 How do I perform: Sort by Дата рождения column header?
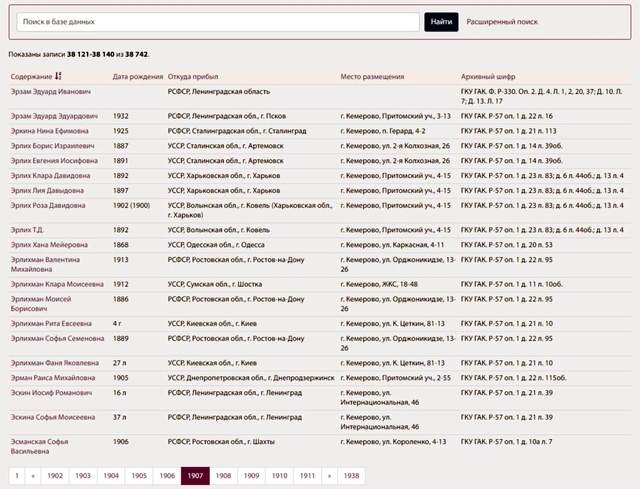point(138,76)
